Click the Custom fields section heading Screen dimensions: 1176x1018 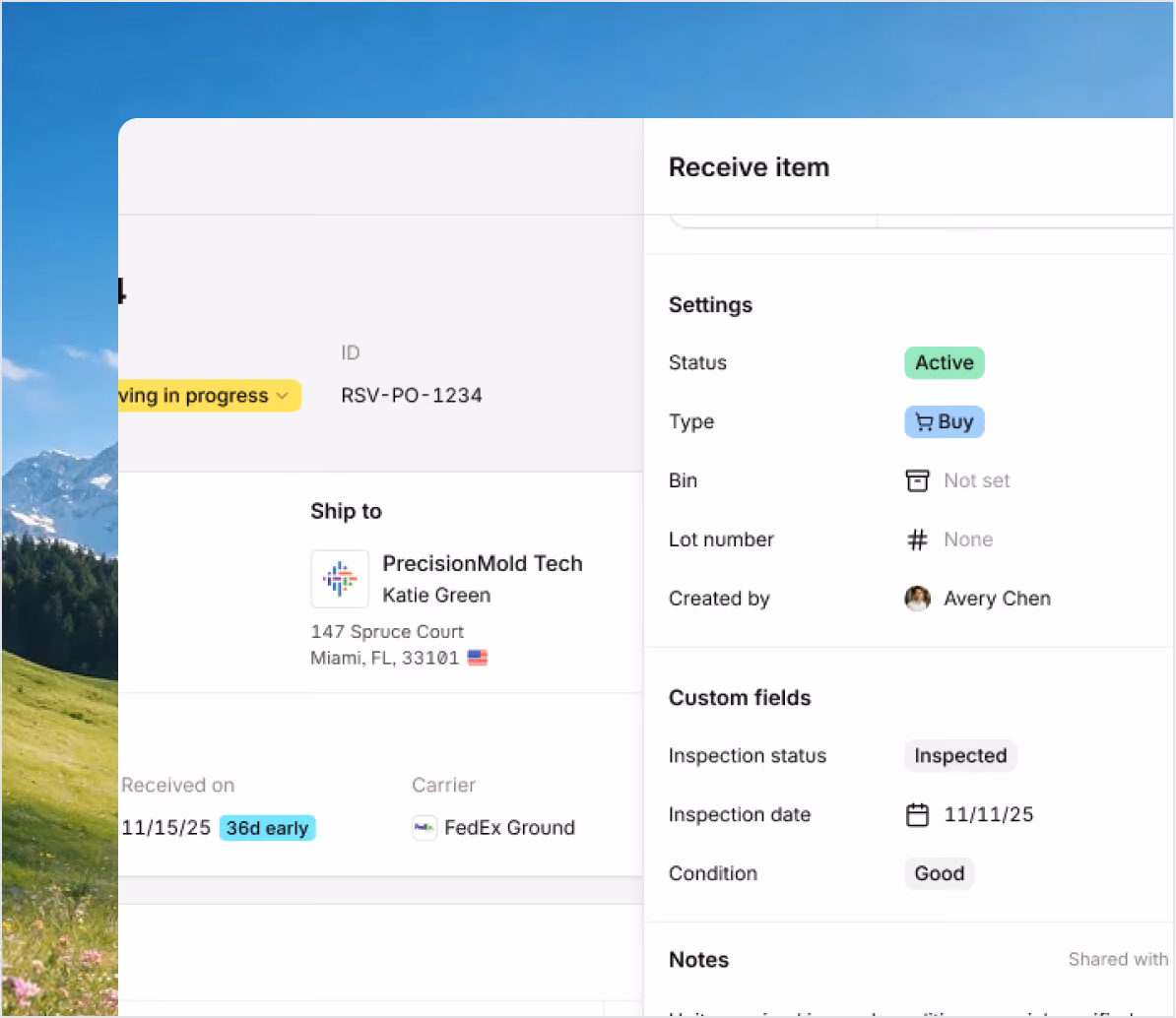(x=740, y=698)
